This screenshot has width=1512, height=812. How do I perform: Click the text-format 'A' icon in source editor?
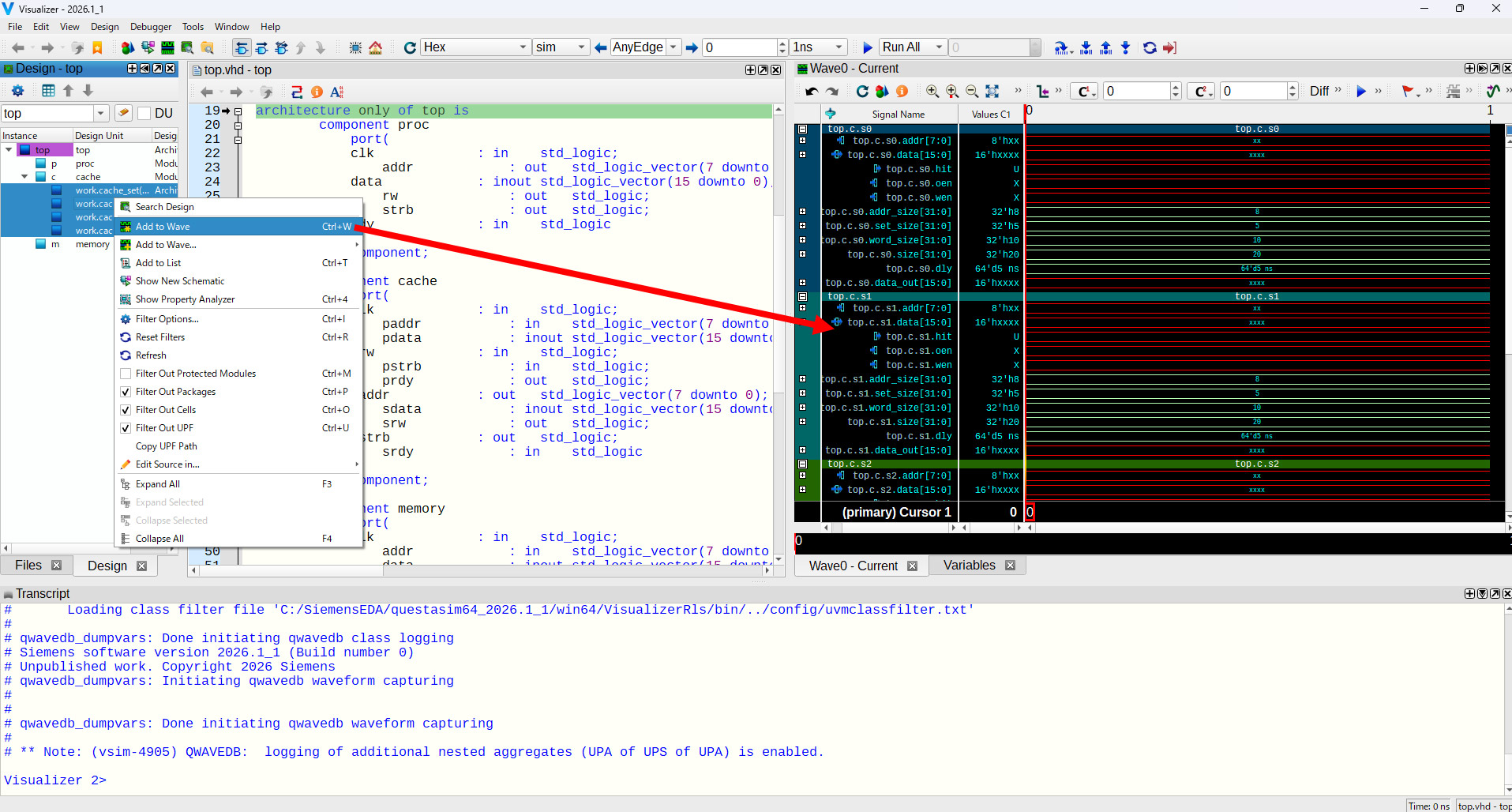point(336,92)
